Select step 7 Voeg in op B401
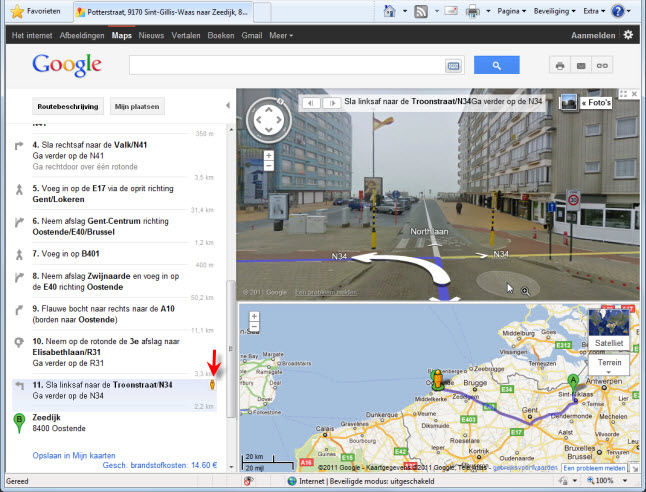The width and height of the screenshot is (646, 492). point(115,254)
